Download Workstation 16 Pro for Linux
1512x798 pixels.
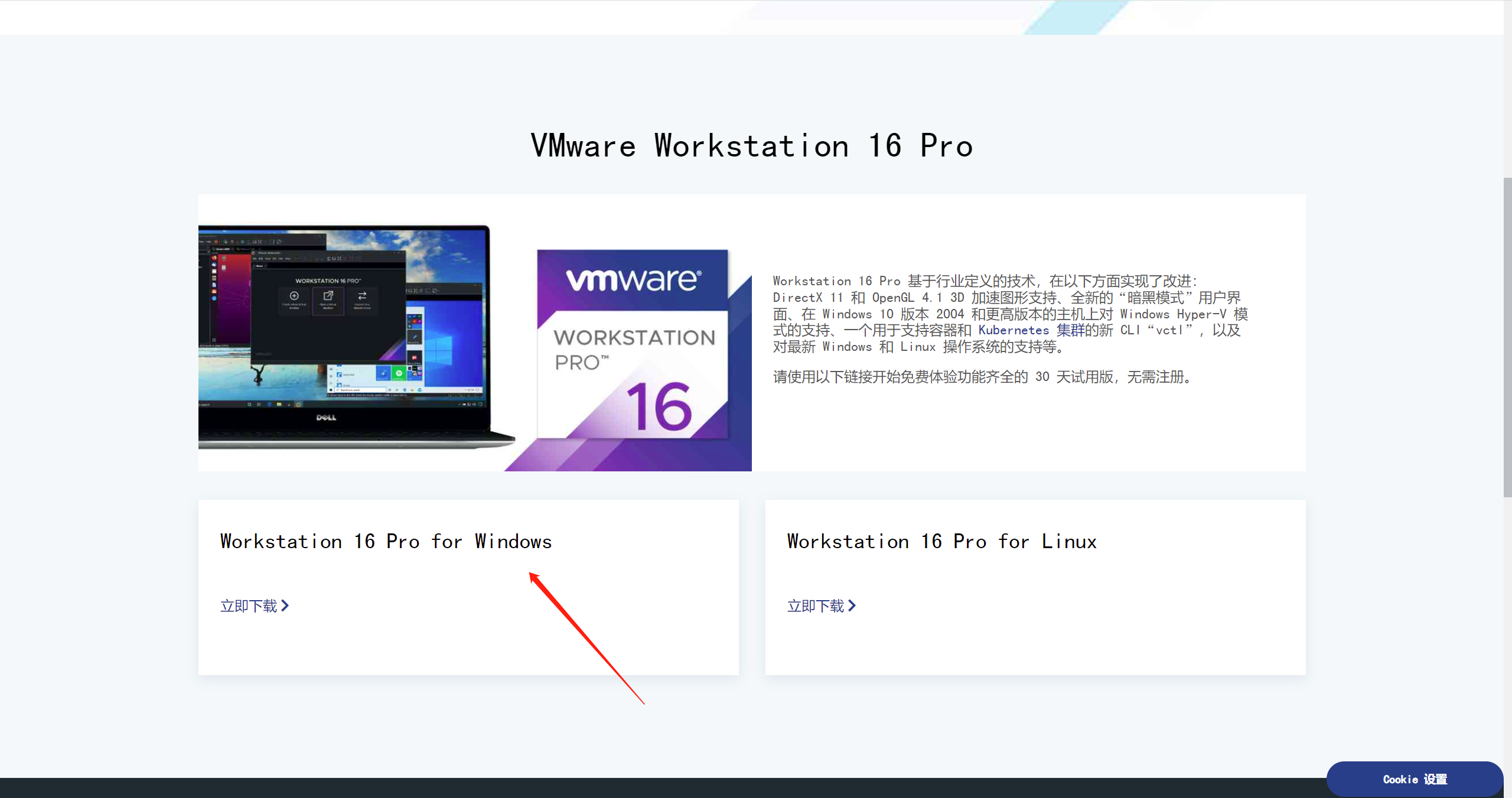tap(816, 606)
